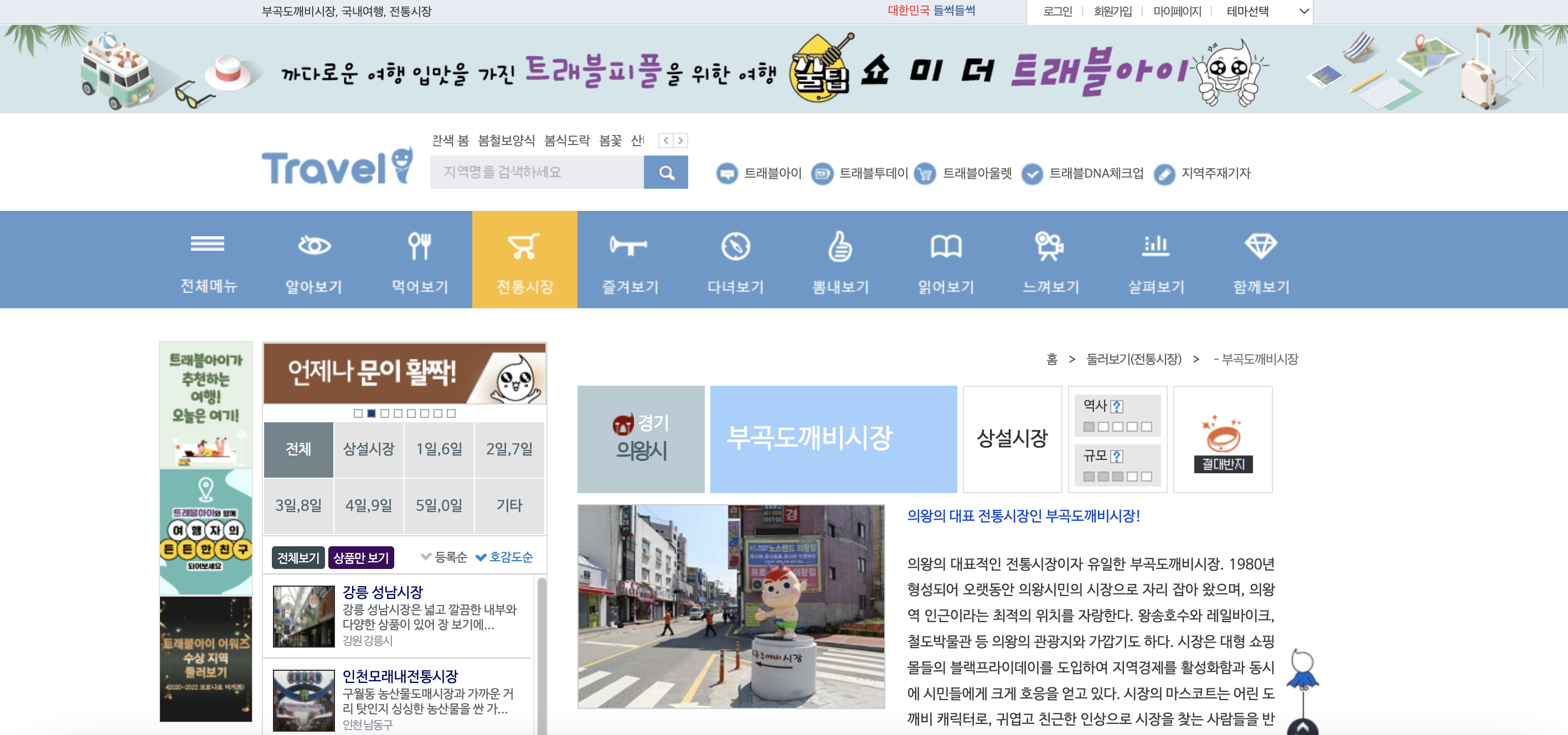Click the 다녀보기 compass icon

click(x=735, y=246)
